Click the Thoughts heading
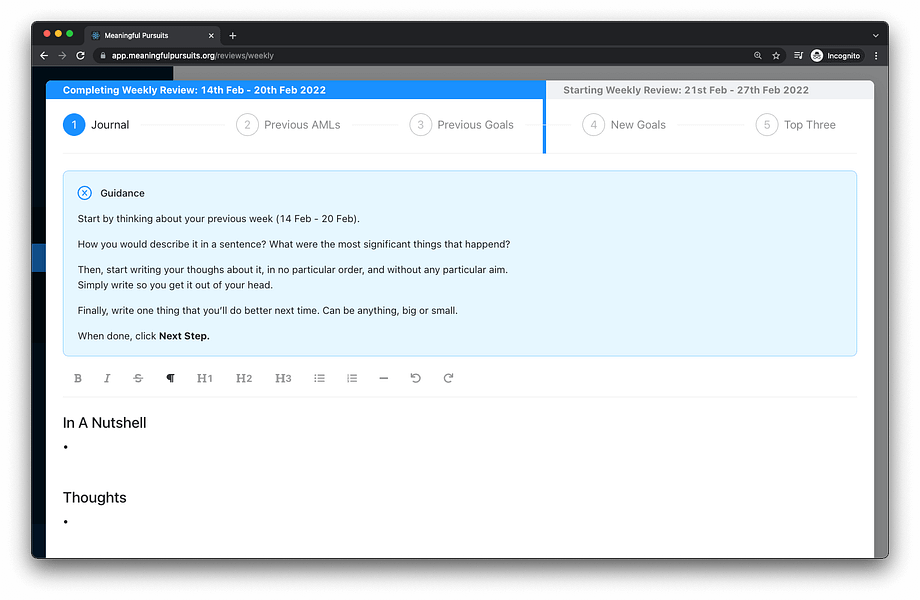 coord(94,497)
